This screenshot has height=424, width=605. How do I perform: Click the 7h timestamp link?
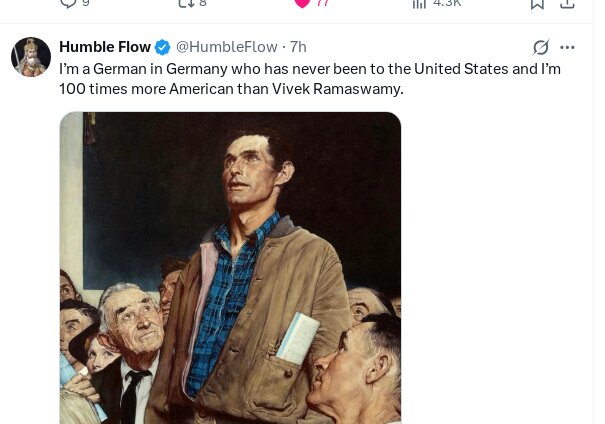(x=298, y=47)
